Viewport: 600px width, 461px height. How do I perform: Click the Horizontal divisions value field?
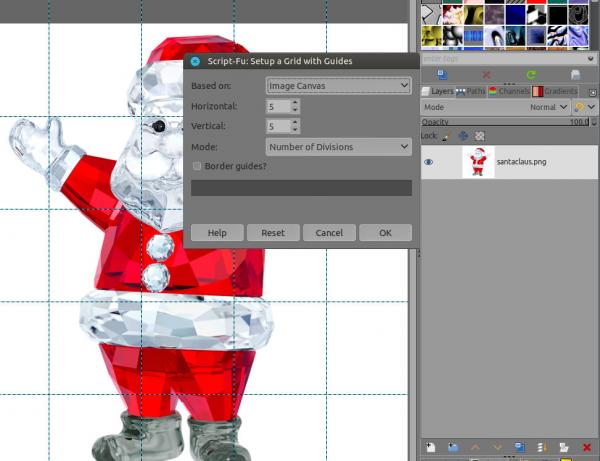click(277, 106)
